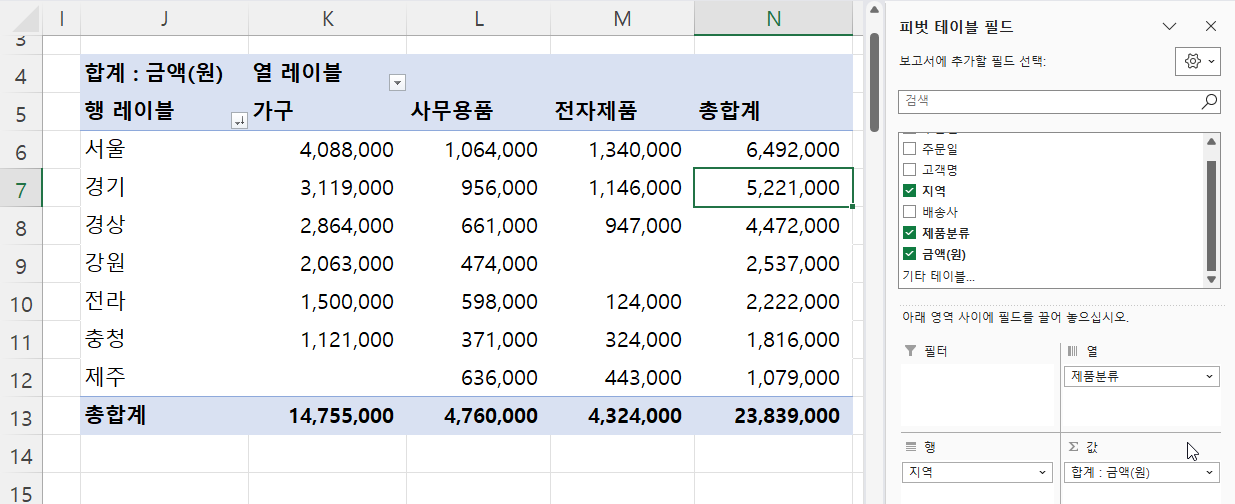
Task: Check the 주문일 field checkbox
Action: coord(909,148)
